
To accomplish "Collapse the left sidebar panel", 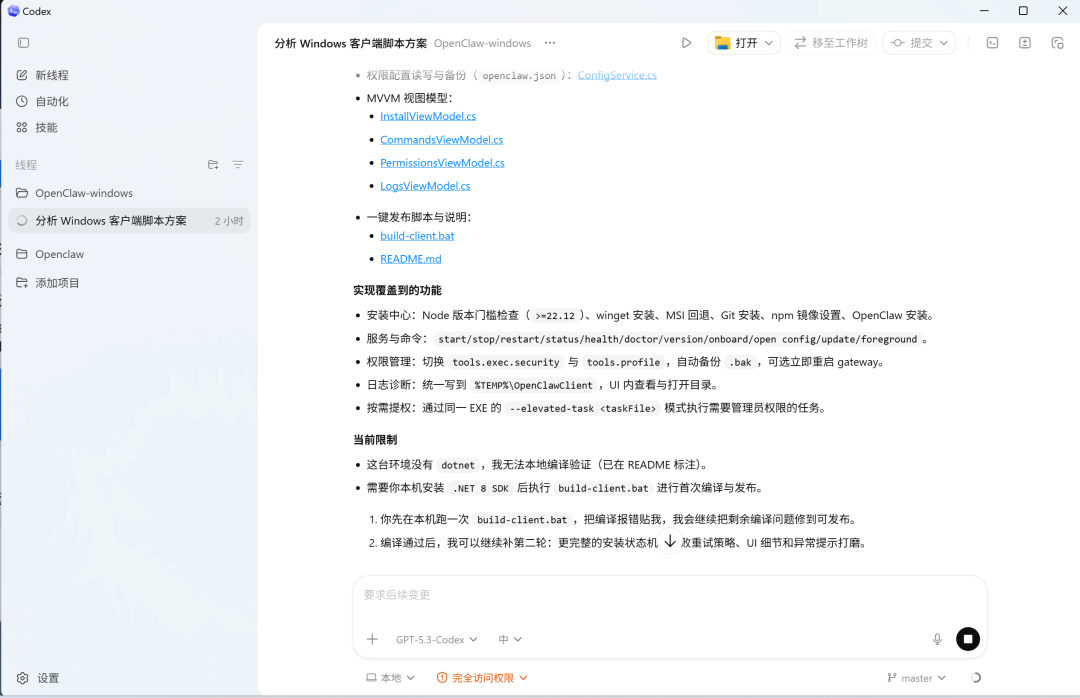I will tap(23, 43).
